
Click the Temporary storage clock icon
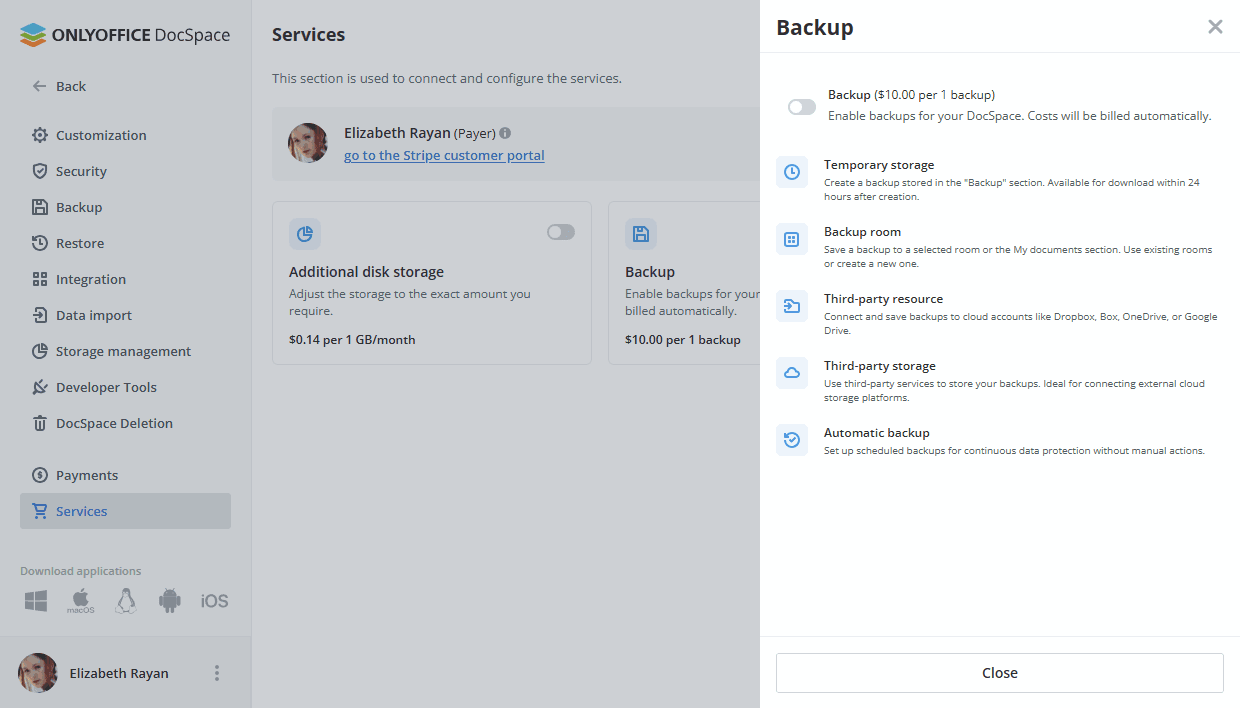792,172
